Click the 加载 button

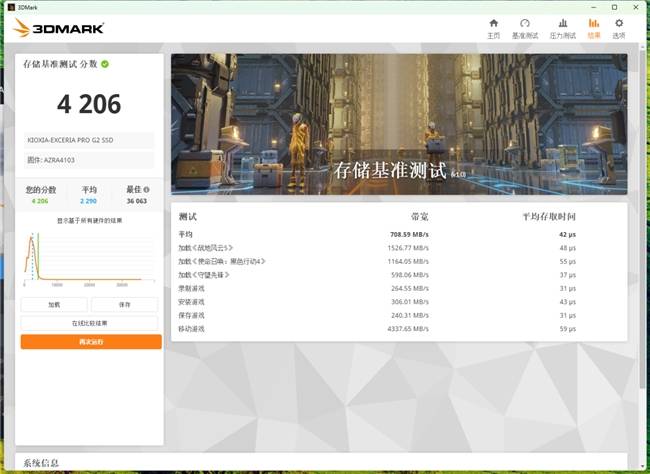pos(54,304)
